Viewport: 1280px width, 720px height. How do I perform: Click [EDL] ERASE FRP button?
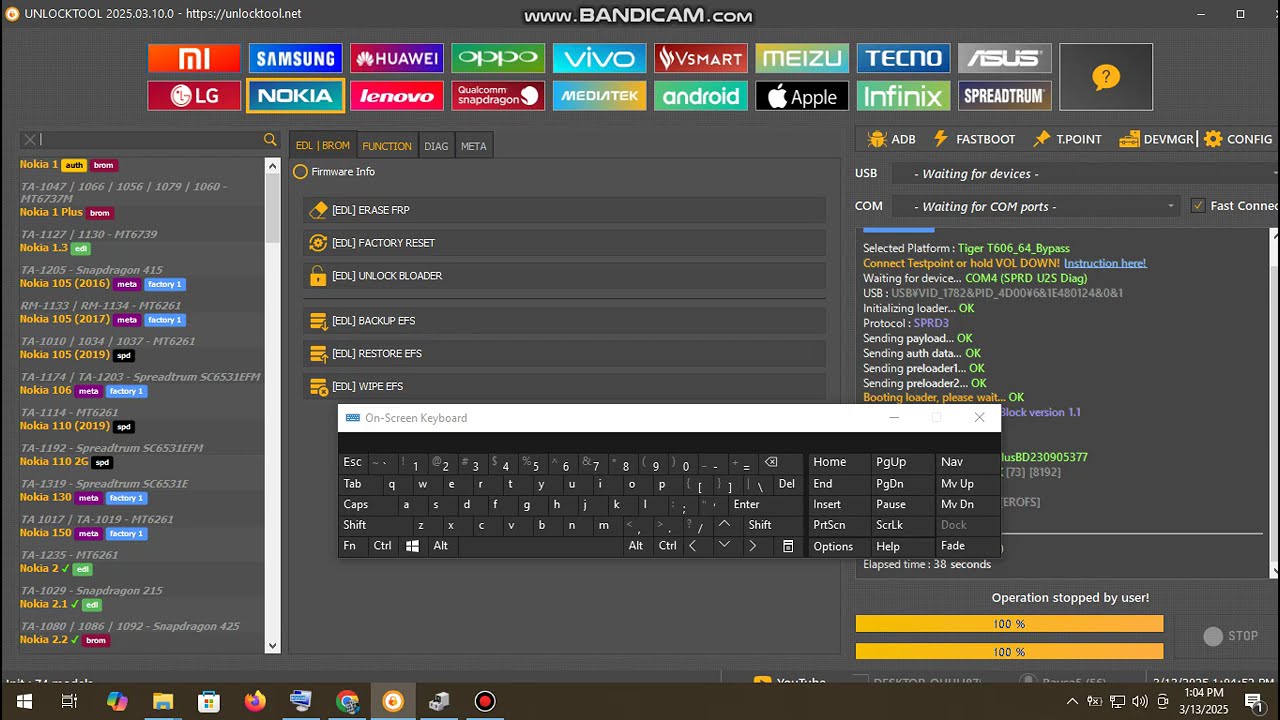point(565,210)
